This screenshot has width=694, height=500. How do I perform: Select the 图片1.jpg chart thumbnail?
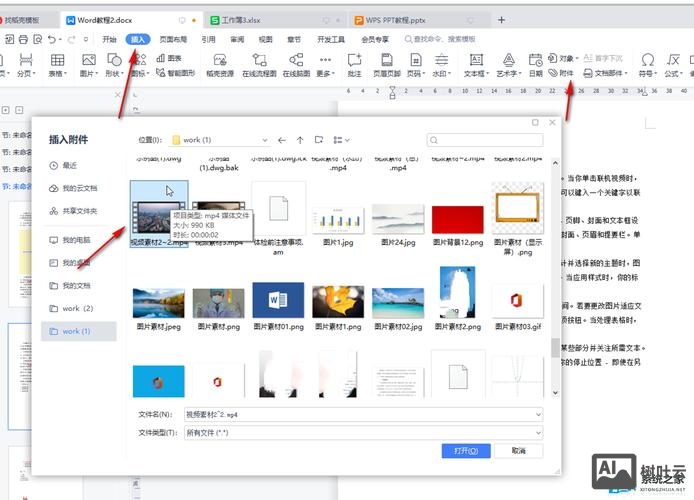tap(329, 219)
